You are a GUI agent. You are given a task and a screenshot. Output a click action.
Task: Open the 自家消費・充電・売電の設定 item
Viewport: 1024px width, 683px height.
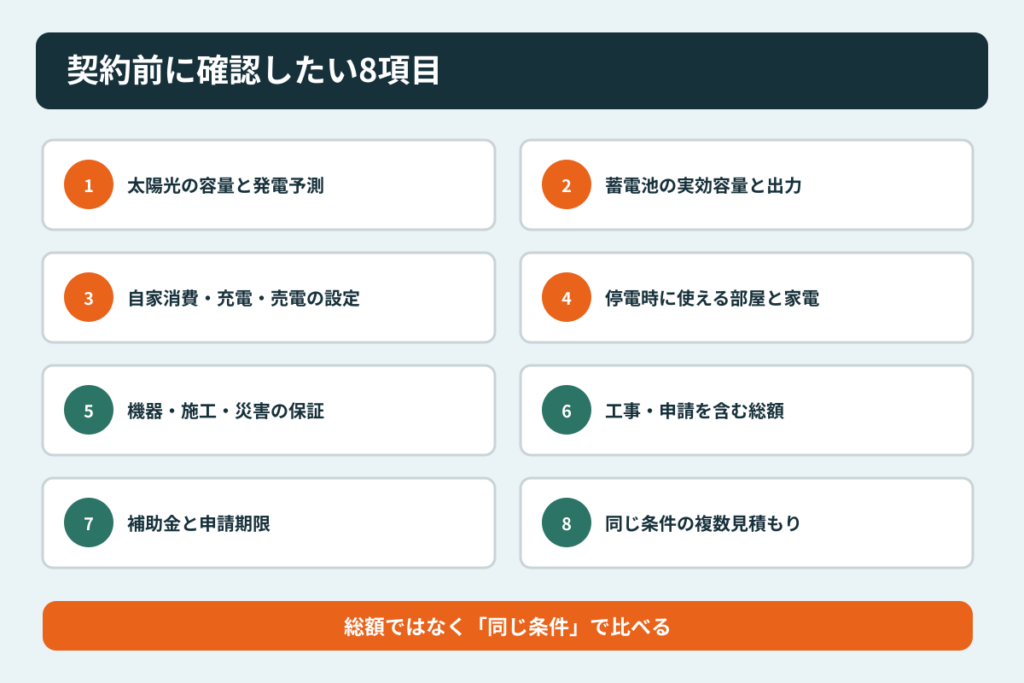[x=244, y=298]
